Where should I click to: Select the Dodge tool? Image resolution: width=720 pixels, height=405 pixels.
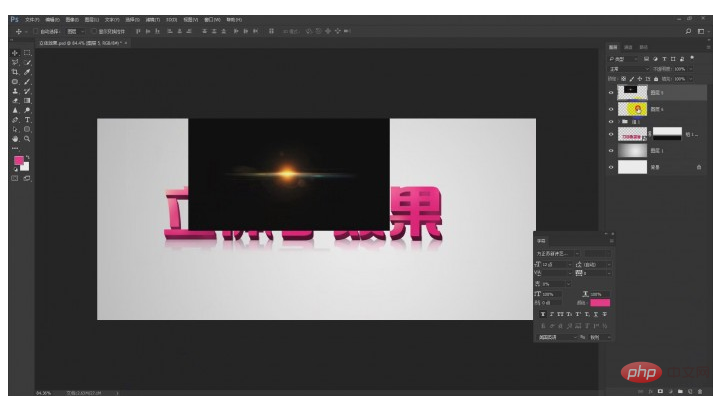27,110
